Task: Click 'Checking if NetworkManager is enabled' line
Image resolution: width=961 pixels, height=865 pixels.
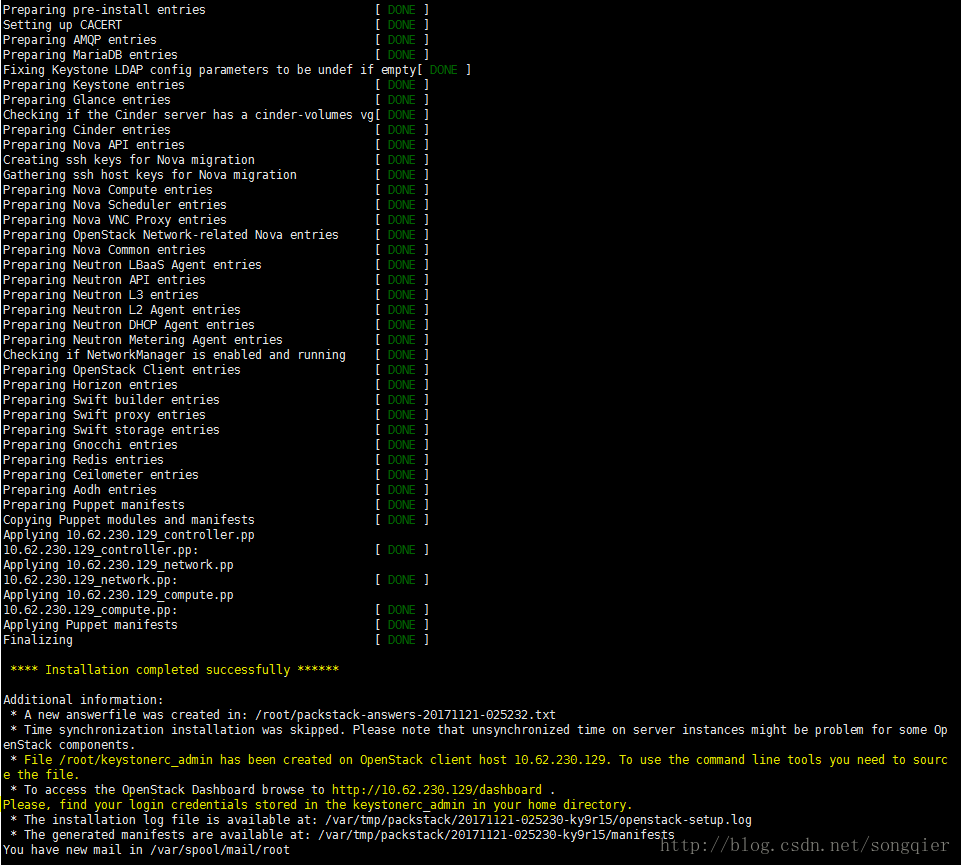Action: pyautogui.click(x=175, y=356)
